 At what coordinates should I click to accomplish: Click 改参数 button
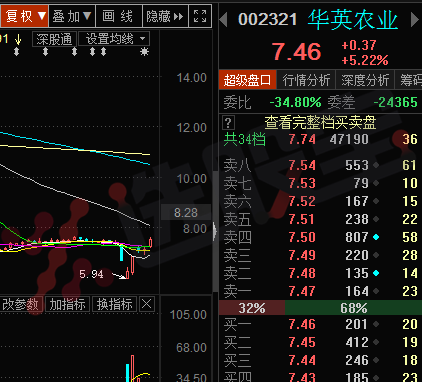21,304
